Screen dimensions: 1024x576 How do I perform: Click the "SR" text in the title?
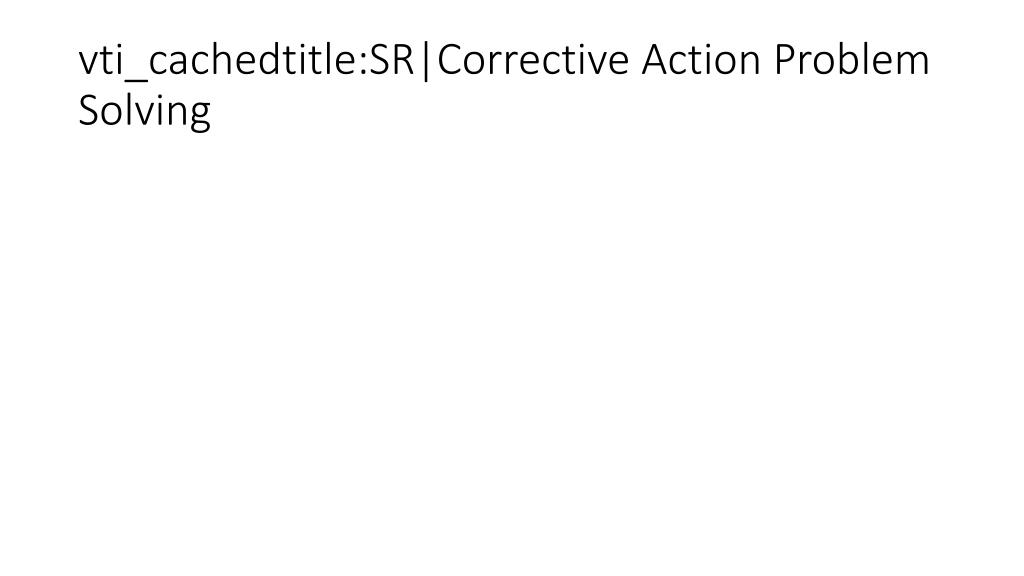(x=392, y=60)
